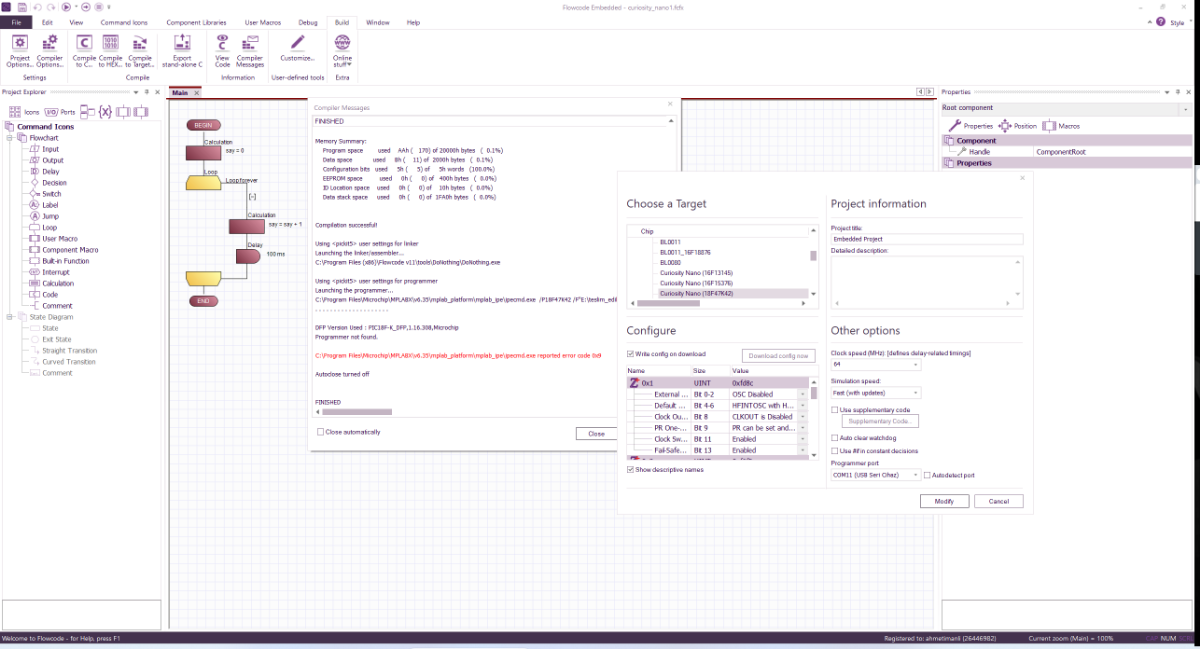1200x649 pixels.
Task: Open the Clock speed dropdown
Action: pyautogui.click(x=917, y=365)
